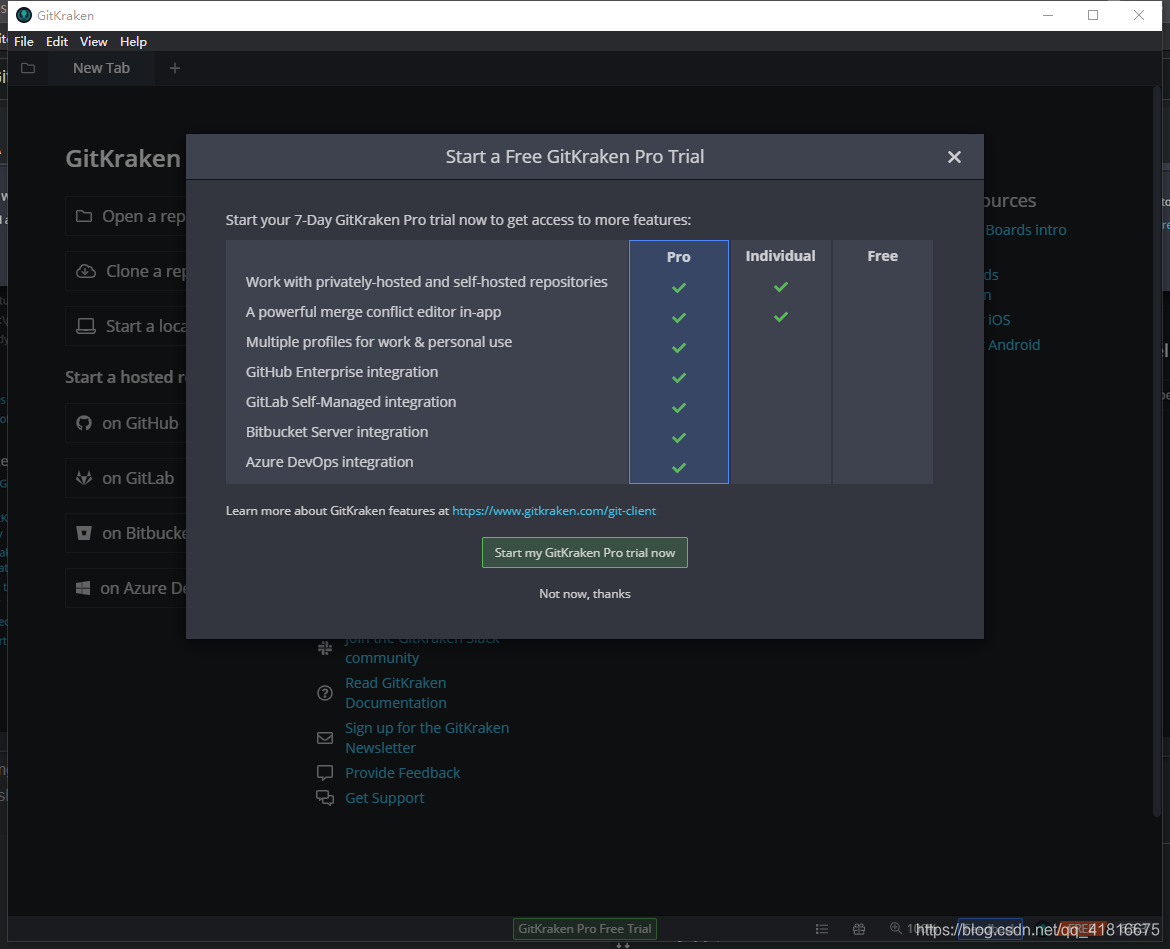Image resolution: width=1170 pixels, height=949 pixels.
Task: Click the community link text
Action: [381, 658]
